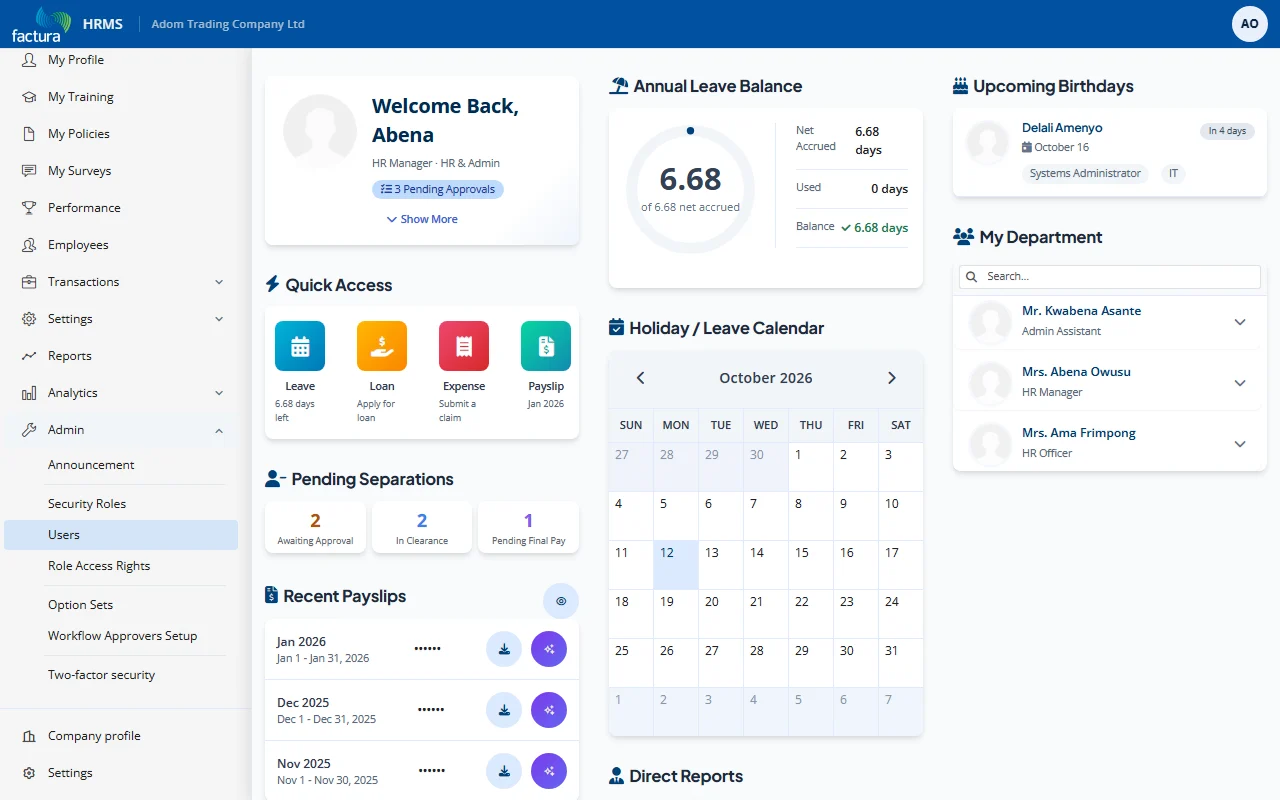View separations In Clearance card
1280x800 pixels.
pyautogui.click(x=422, y=528)
